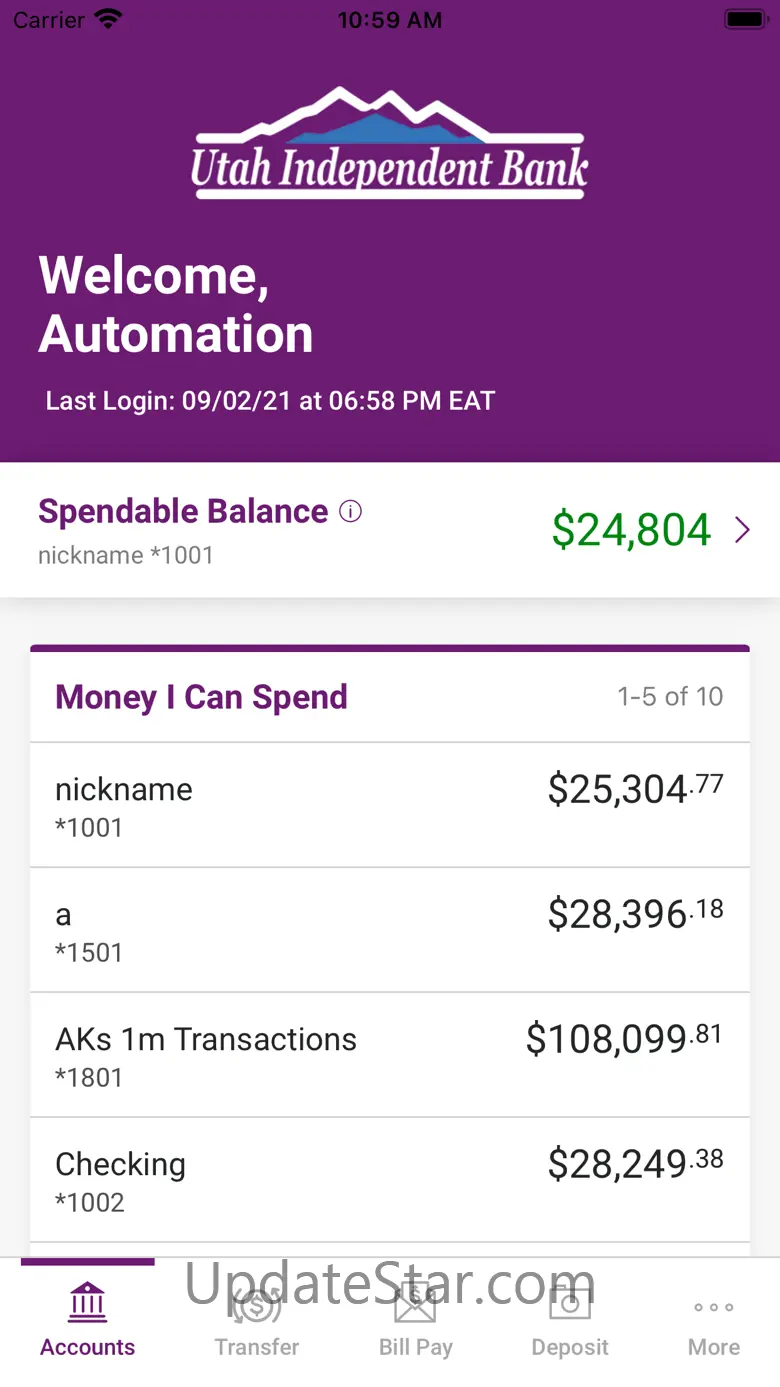Viewport: 780px width, 1387px height.
Task: Open the Deposit check icon
Action: pos(570,1302)
